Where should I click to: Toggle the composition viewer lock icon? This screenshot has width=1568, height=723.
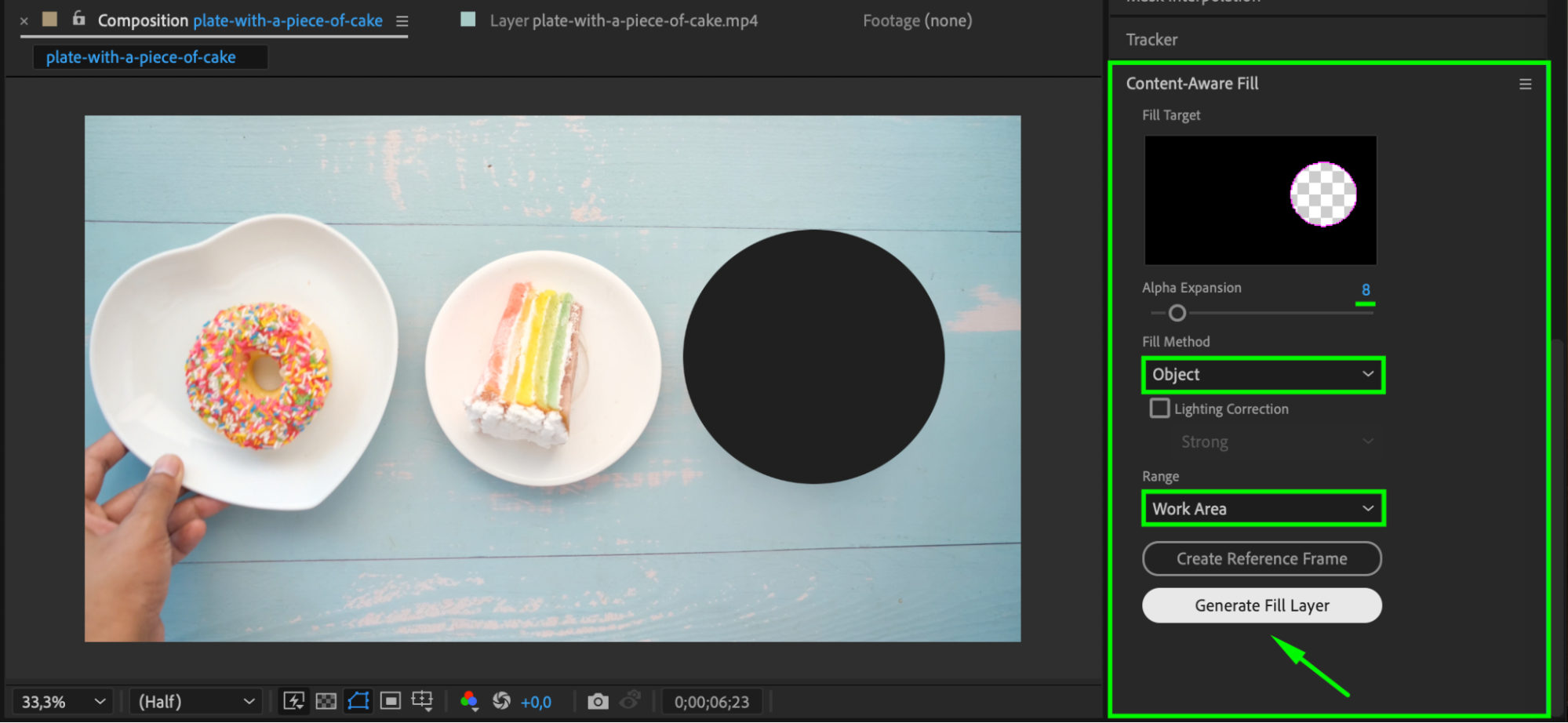[x=78, y=18]
